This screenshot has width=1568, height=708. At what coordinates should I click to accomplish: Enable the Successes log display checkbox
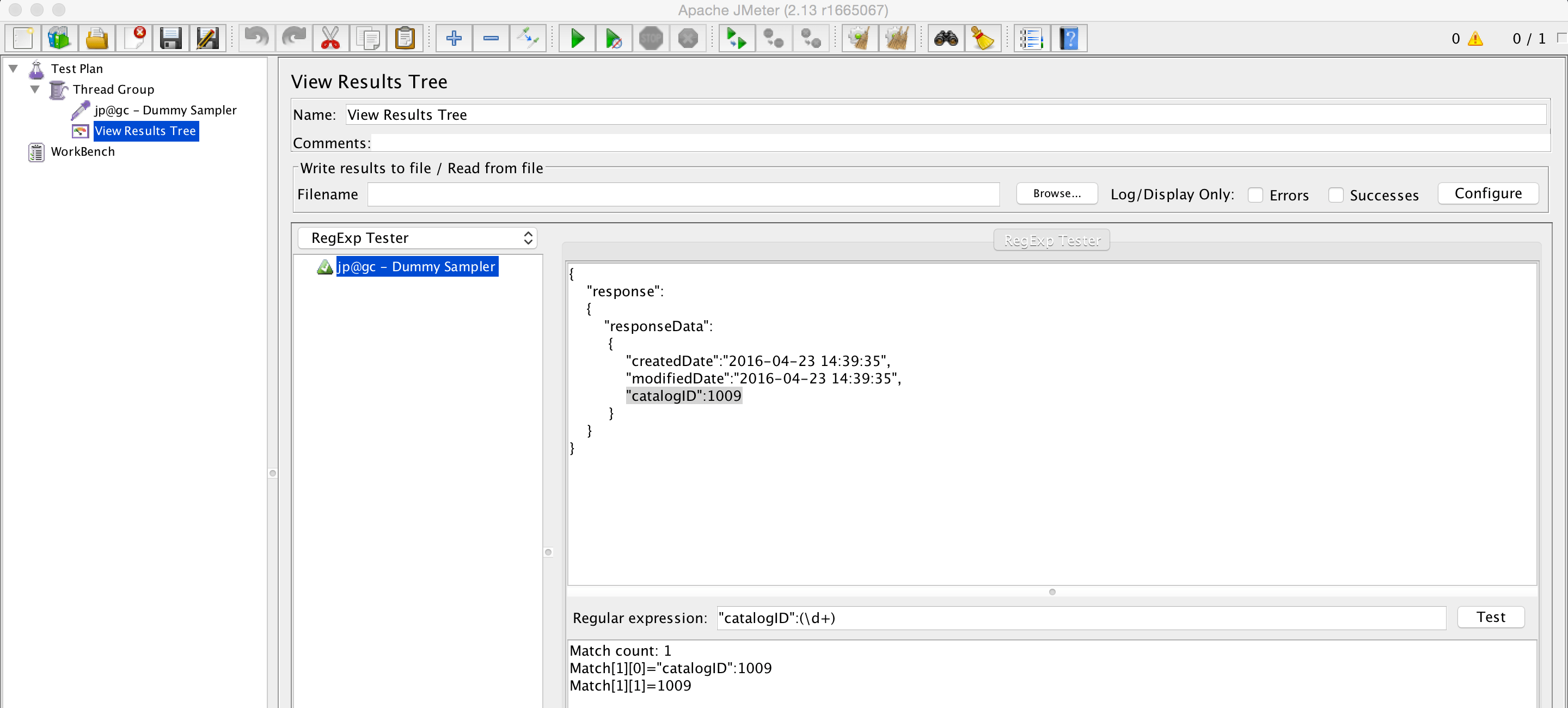1337,195
